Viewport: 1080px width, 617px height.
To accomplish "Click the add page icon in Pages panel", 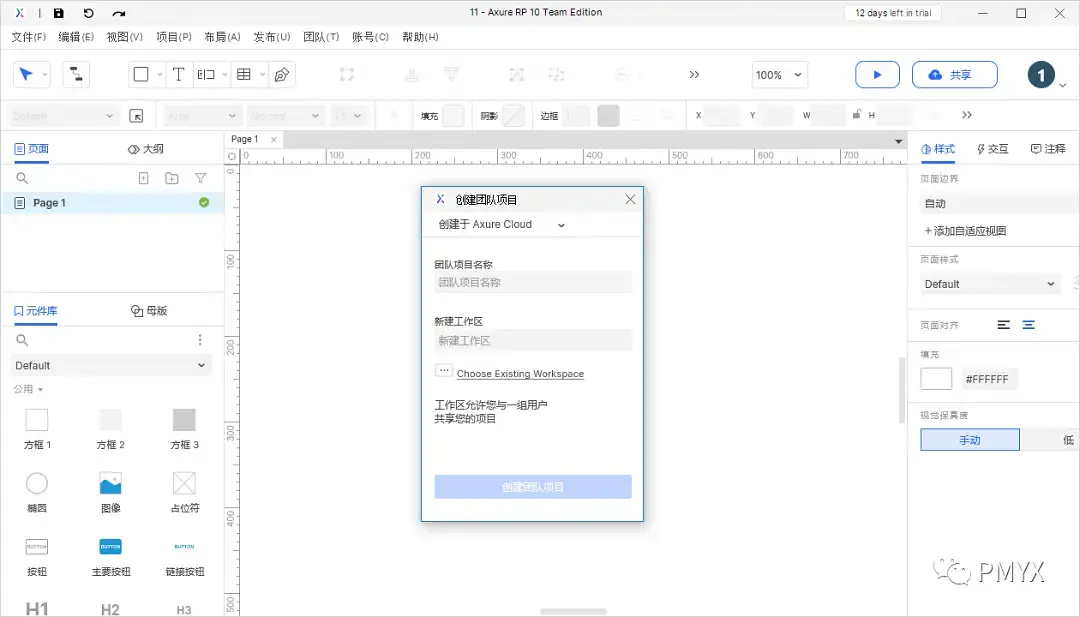I will pos(143,177).
